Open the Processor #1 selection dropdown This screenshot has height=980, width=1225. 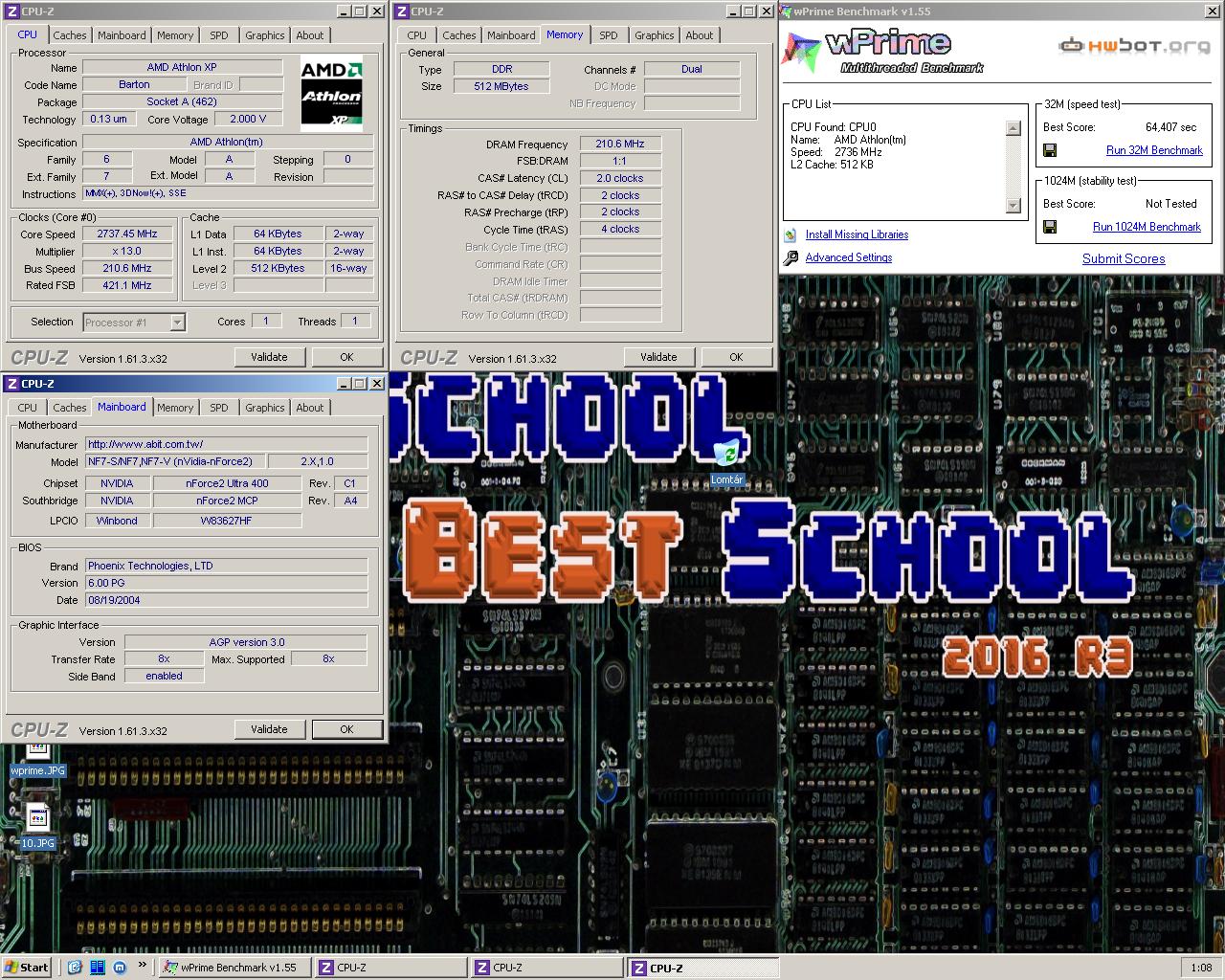point(177,323)
